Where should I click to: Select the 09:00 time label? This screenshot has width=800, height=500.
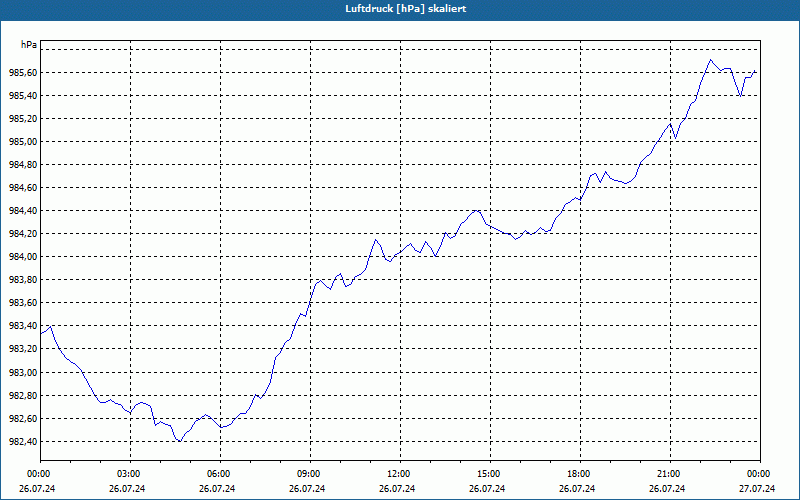tap(310, 474)
